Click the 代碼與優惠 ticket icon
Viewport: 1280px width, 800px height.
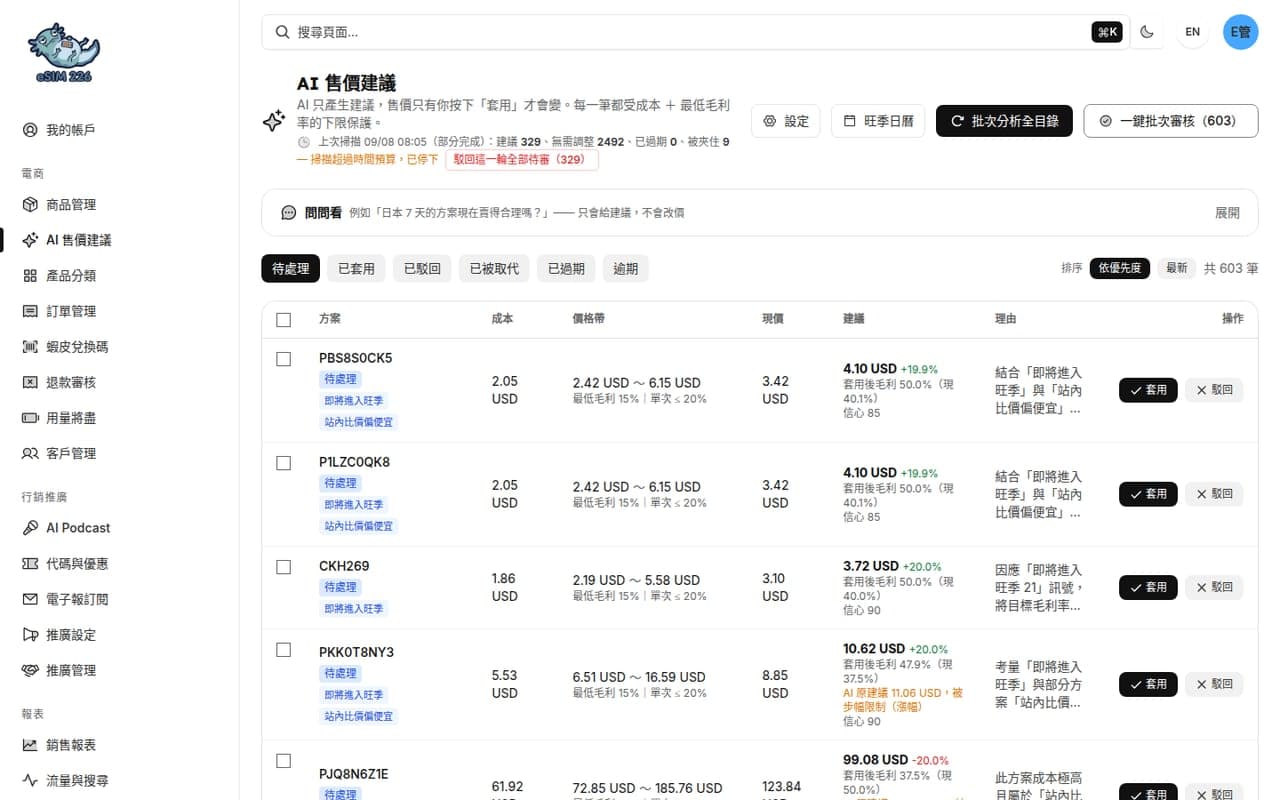30,564
